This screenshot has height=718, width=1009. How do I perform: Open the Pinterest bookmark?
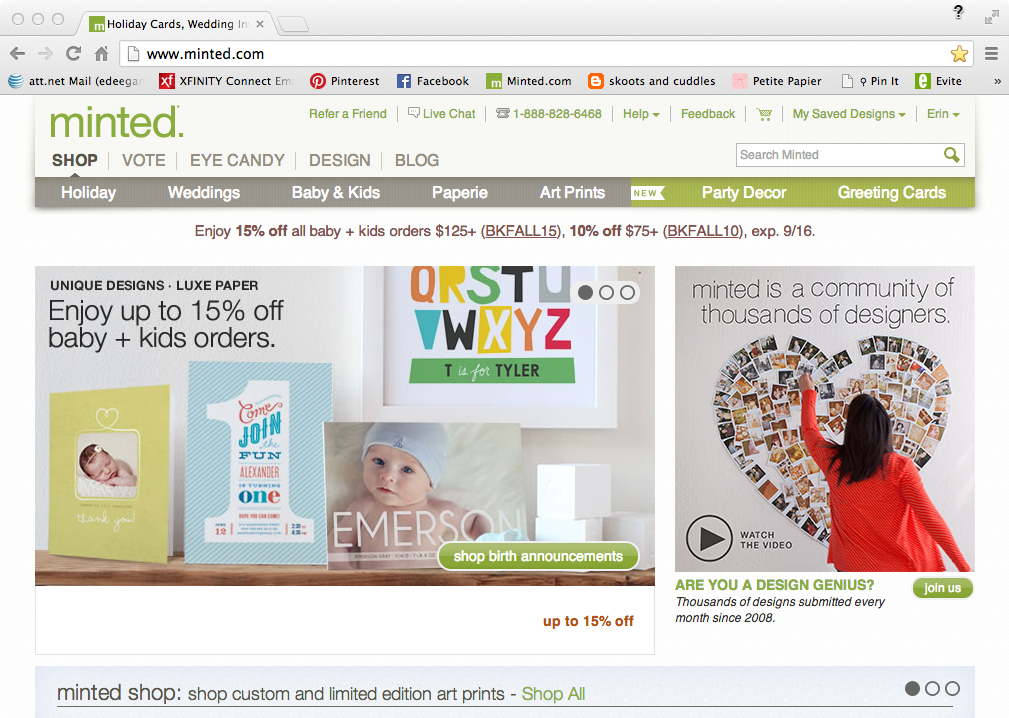click(x=344, y=81)
